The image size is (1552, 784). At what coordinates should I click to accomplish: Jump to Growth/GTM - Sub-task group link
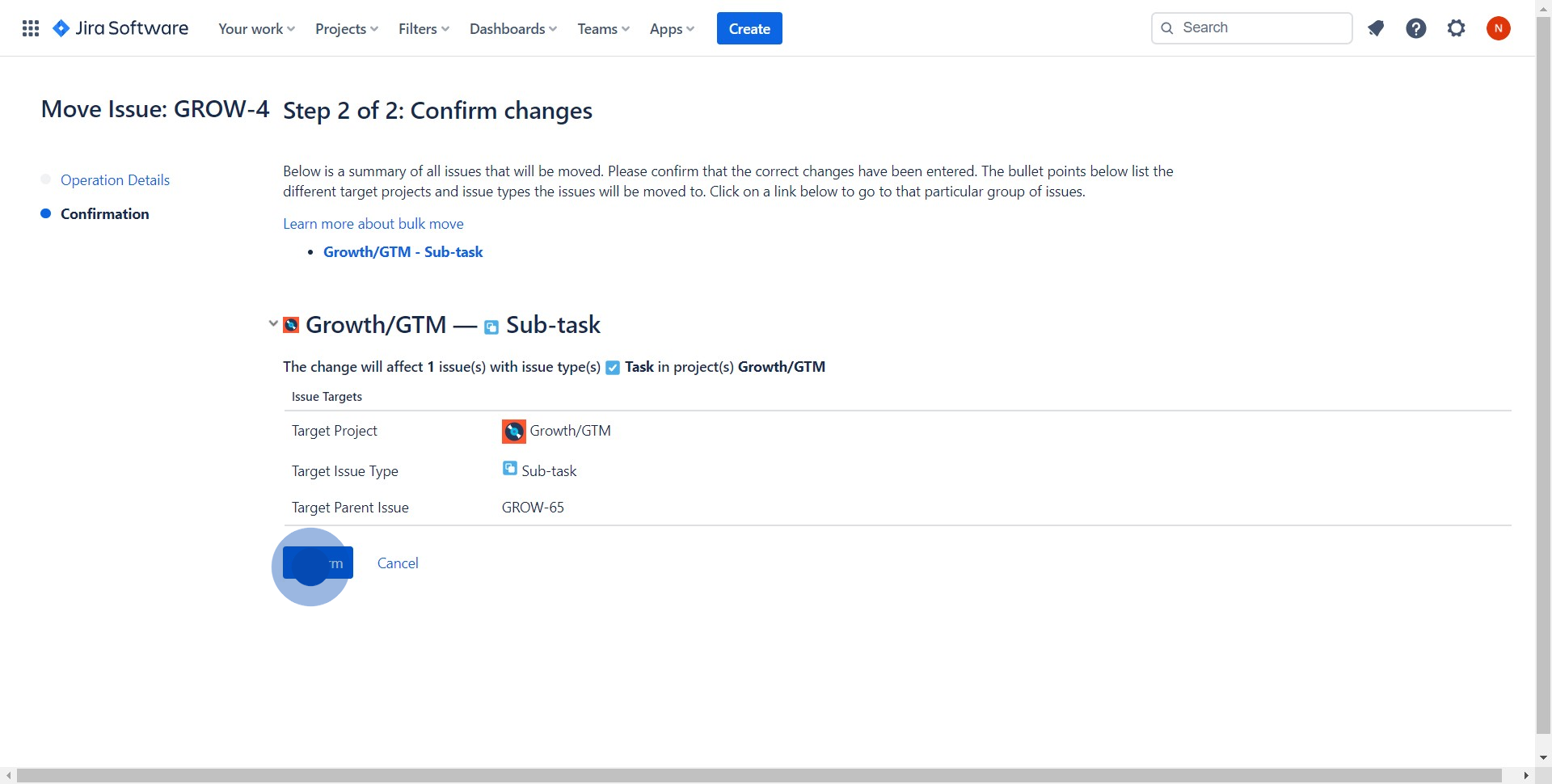click(403, 252)
